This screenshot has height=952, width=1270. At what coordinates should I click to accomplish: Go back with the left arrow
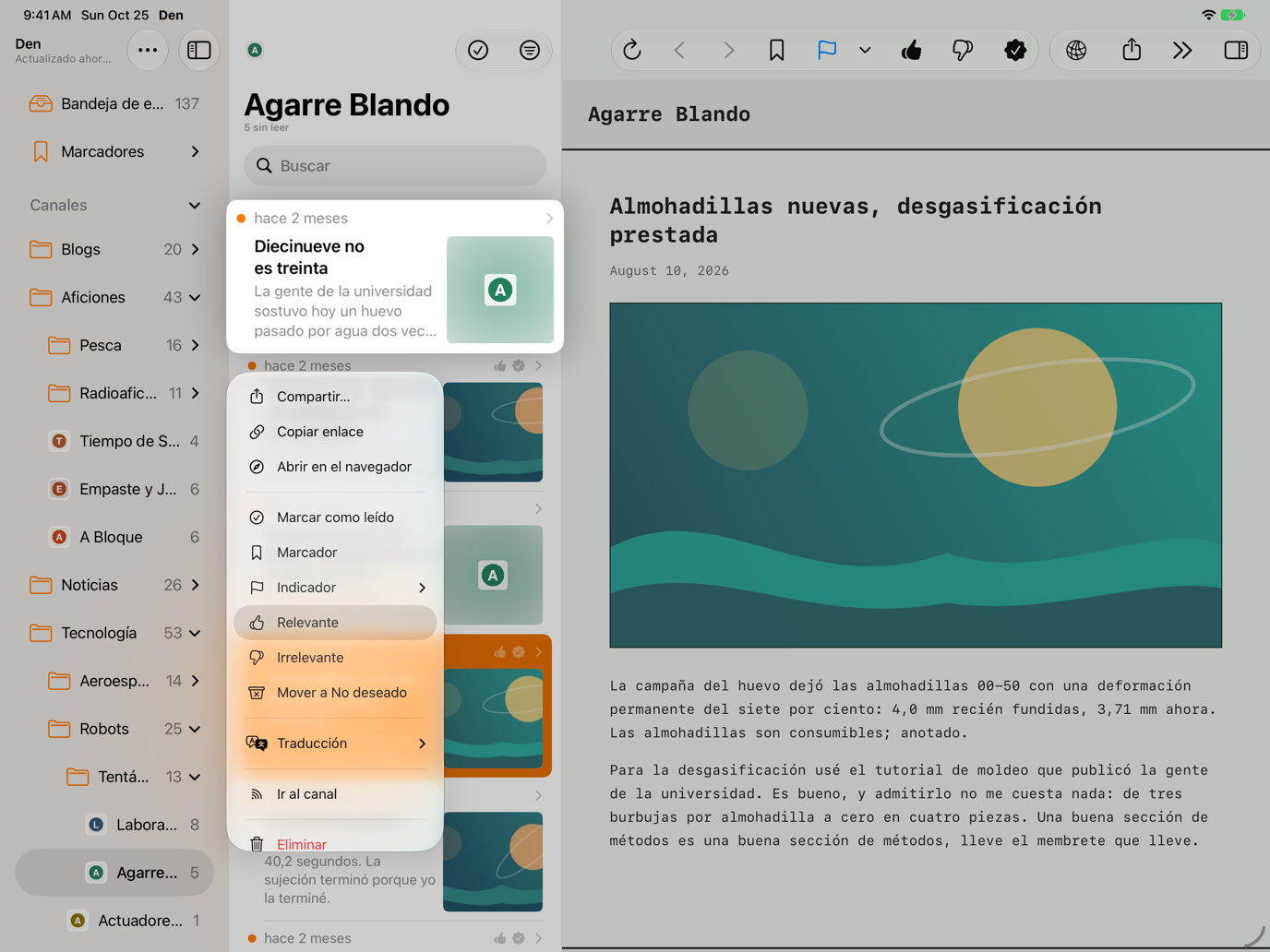[x=680, y=50]
